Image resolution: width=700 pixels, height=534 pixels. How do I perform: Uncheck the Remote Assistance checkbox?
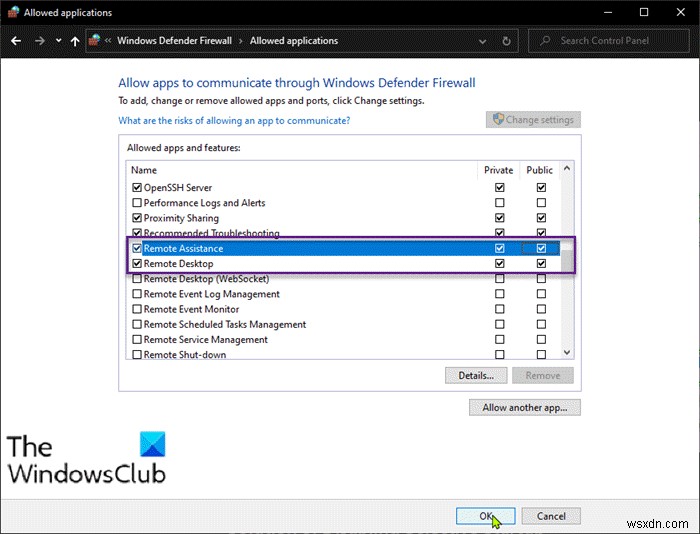[x=137, y=248]
